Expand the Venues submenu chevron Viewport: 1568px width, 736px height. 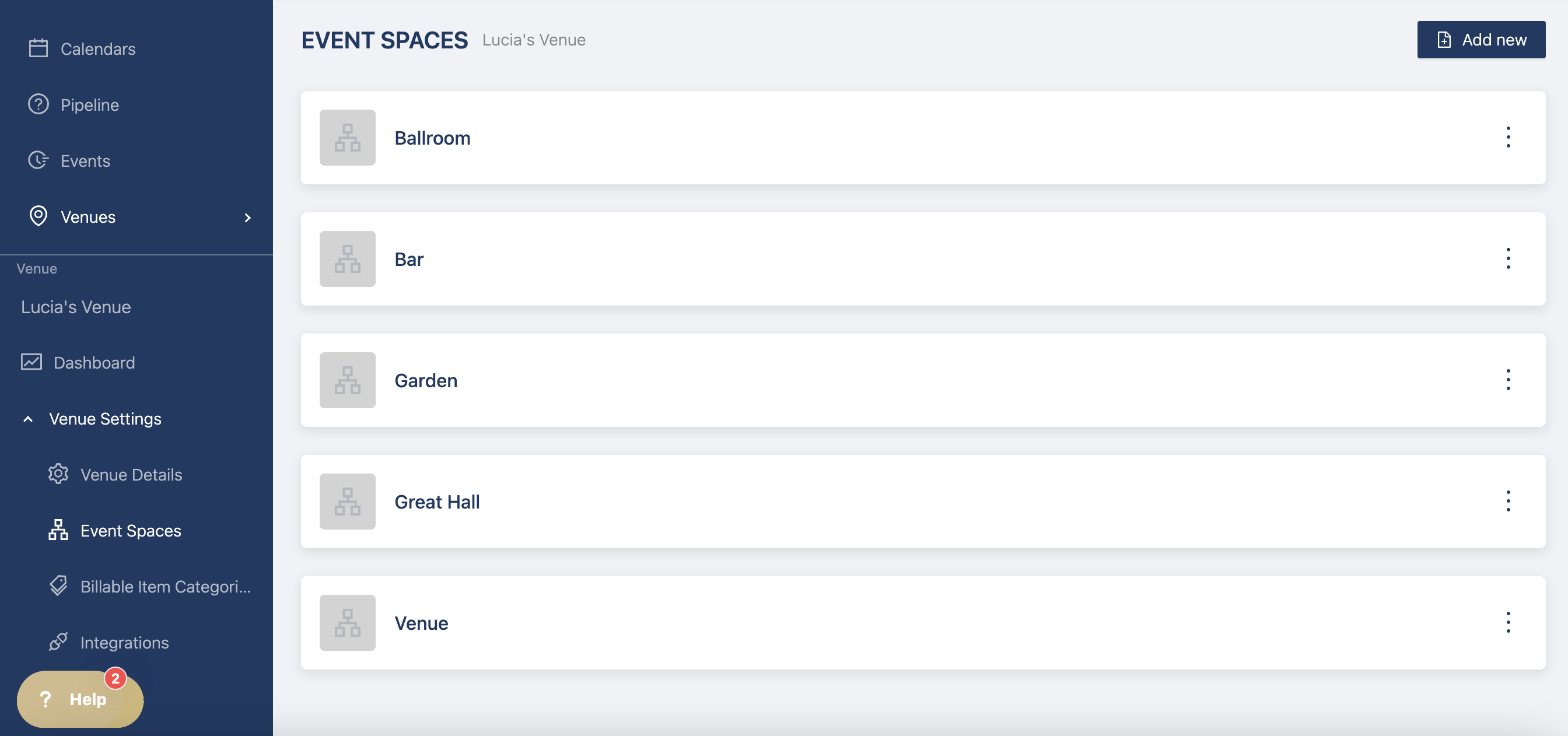point(247,218)
